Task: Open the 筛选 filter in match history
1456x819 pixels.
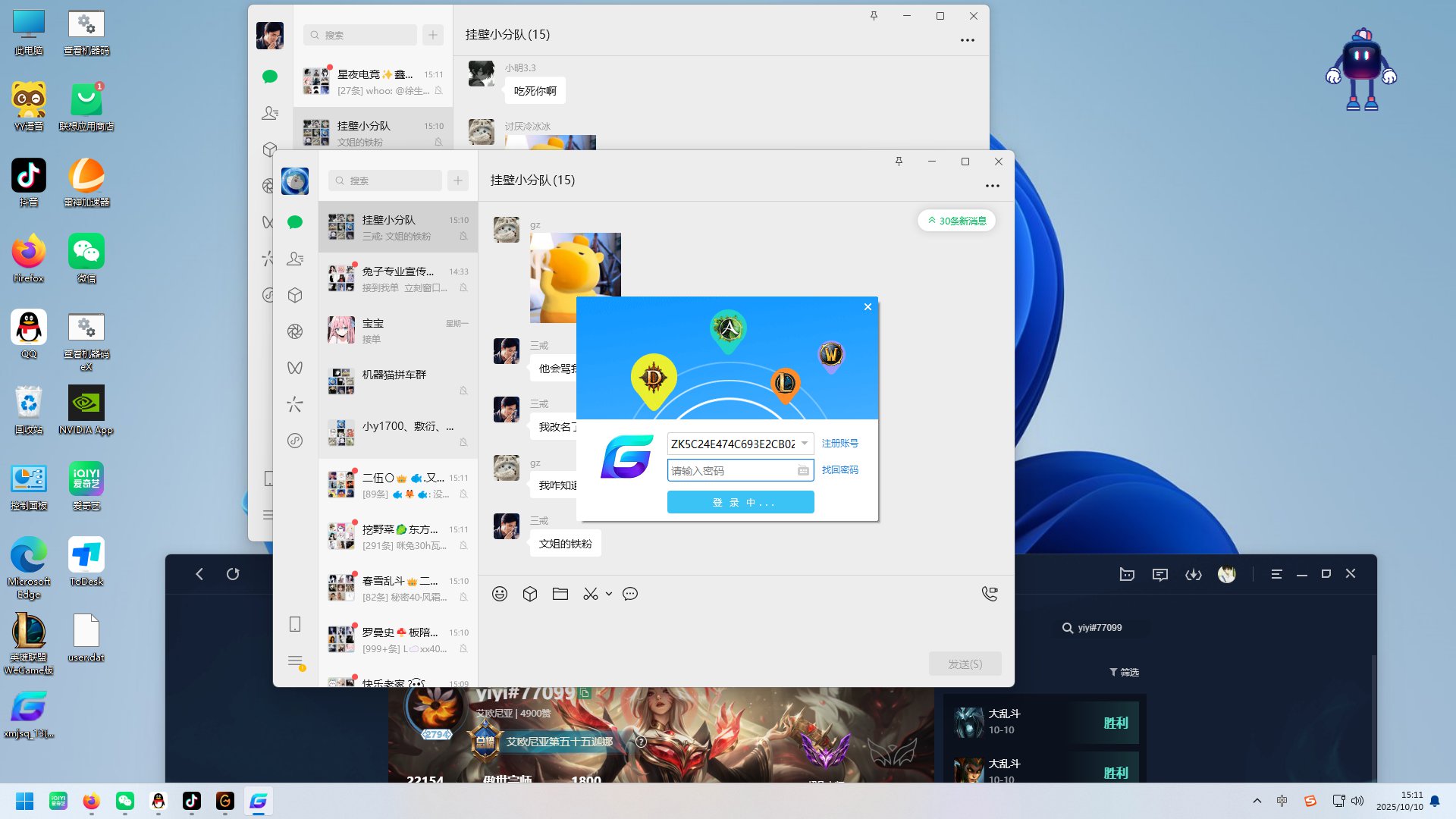Action: 1124,672
